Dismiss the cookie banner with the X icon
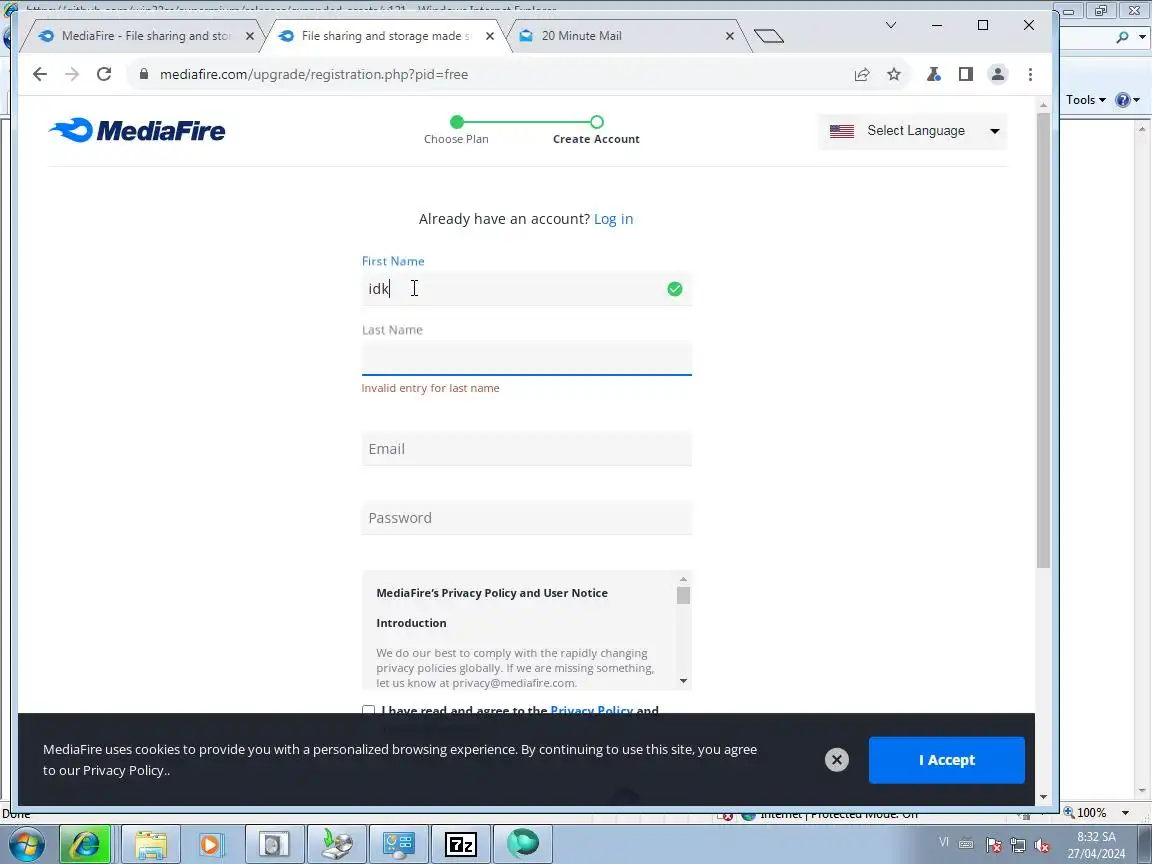Image resolution: width=1152 pixels, height=864 pixels. (836, 760)
